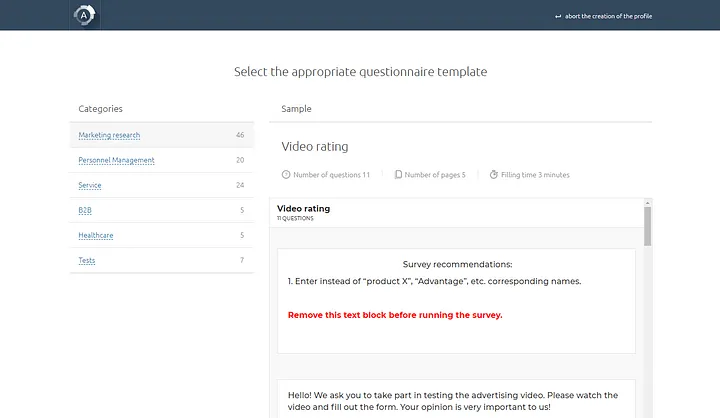Open the Personnel Management category
Screen dimensions: 720x418
point(116,160)
